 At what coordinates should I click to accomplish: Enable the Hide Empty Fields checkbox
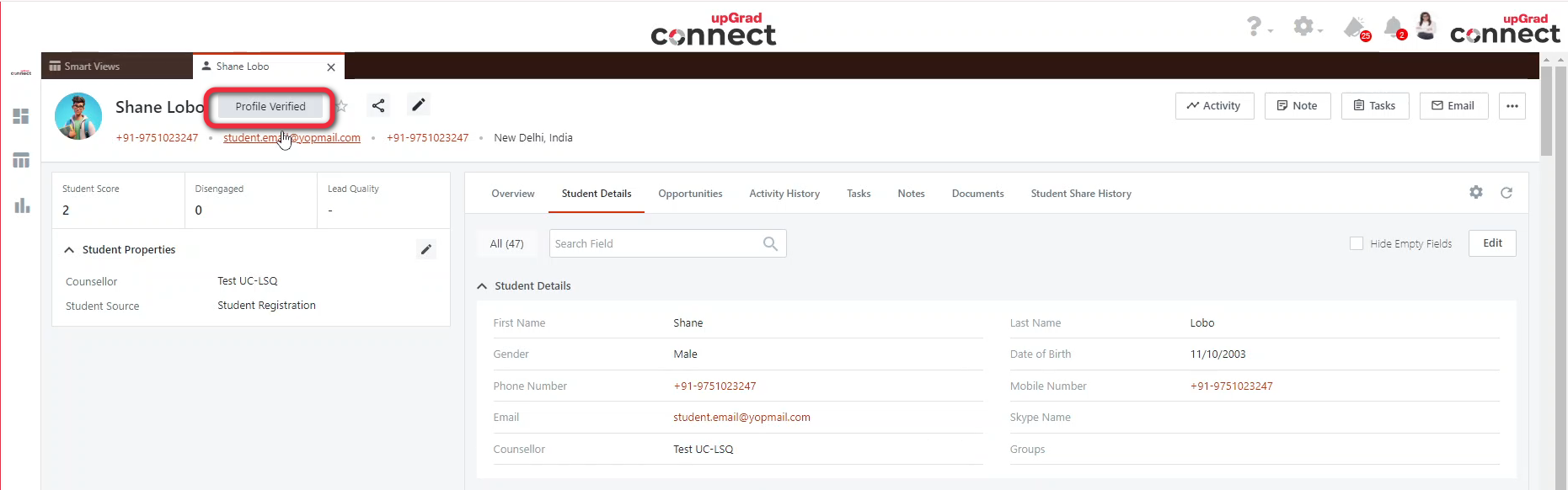tap(1357, 243)
